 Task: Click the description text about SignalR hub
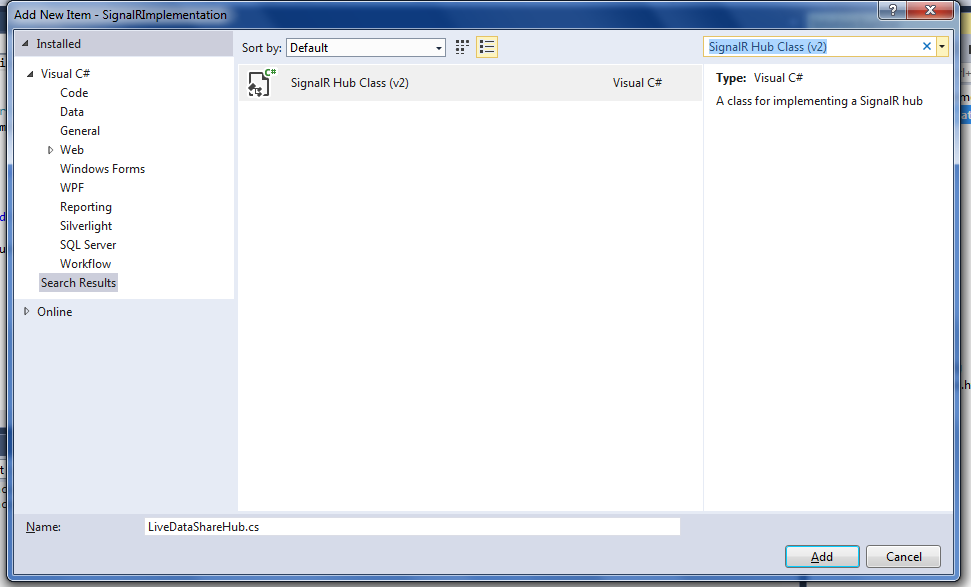point(819,101)
